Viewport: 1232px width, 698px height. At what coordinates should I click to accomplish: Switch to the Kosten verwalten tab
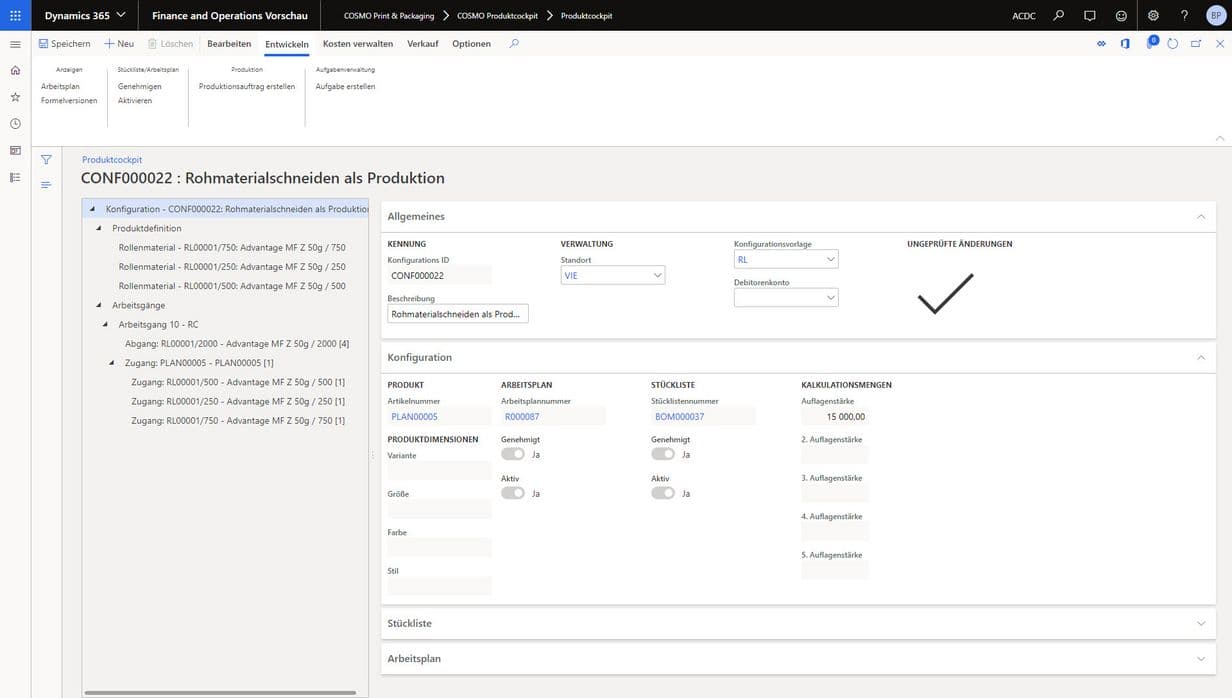[357, 44]
